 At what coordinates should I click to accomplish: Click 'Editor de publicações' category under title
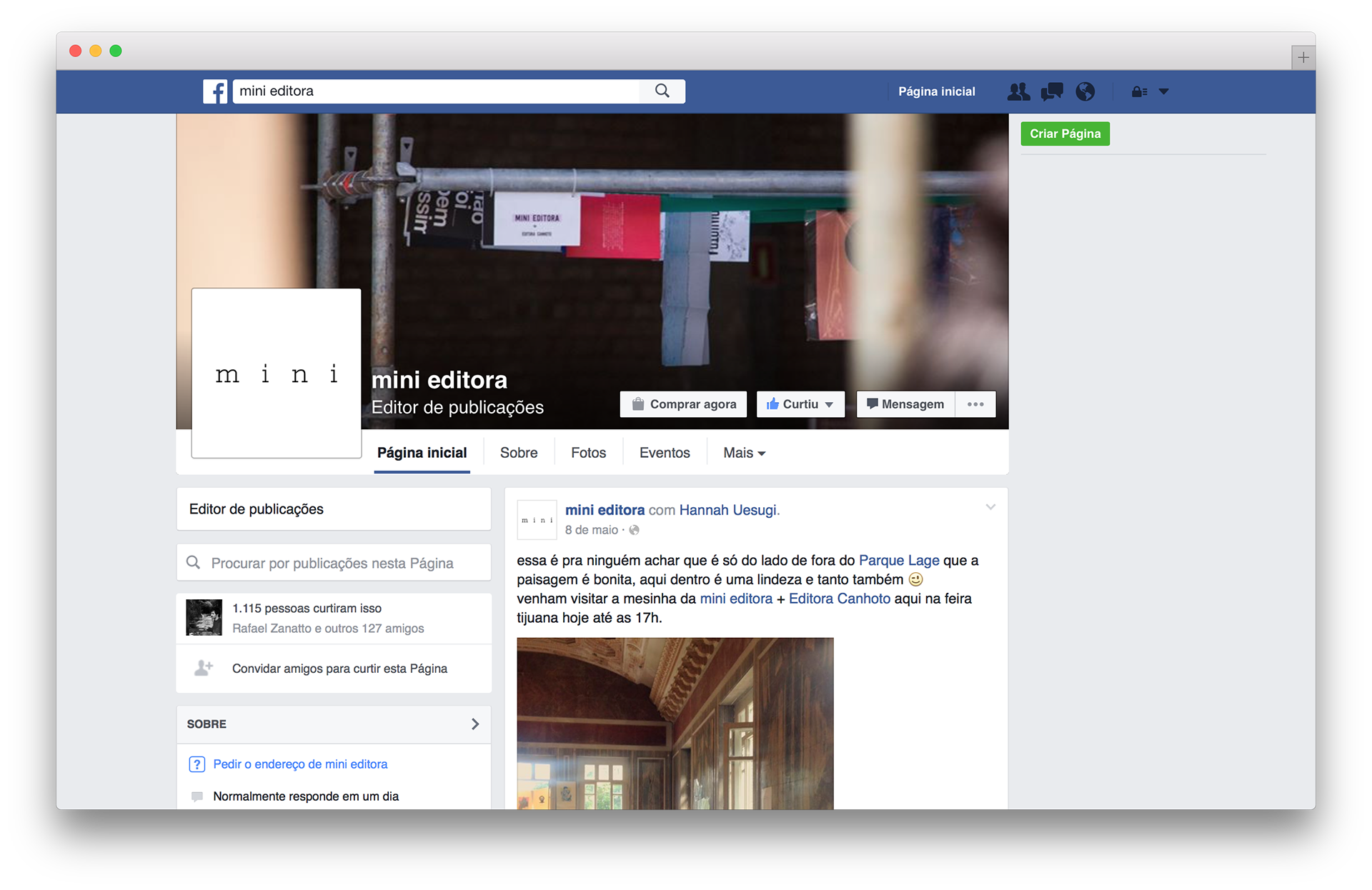point(457,407)
